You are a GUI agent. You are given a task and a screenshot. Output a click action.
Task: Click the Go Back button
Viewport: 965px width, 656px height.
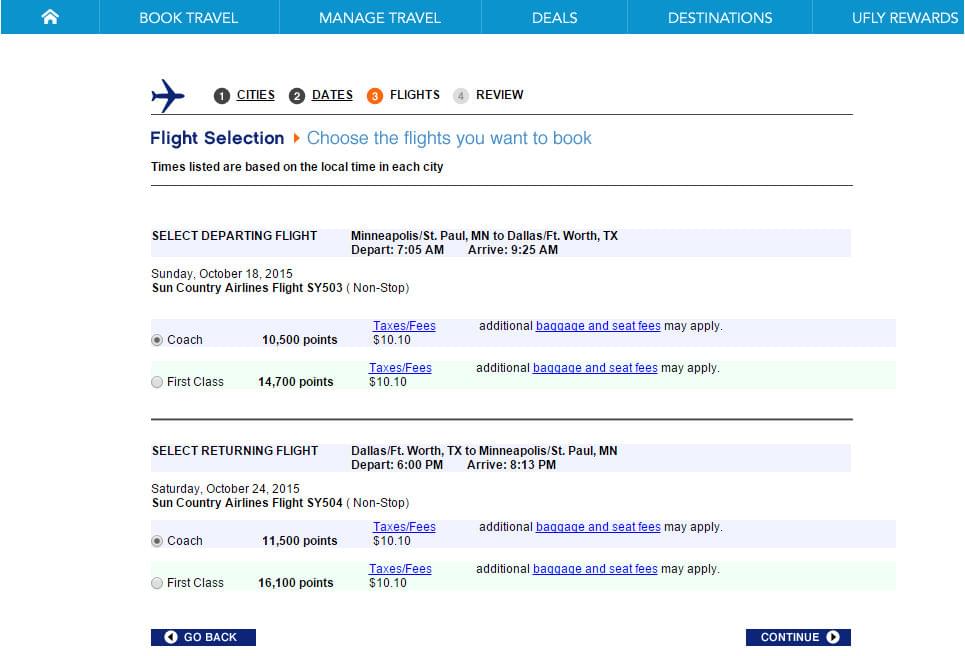click(x=203, y=638)
